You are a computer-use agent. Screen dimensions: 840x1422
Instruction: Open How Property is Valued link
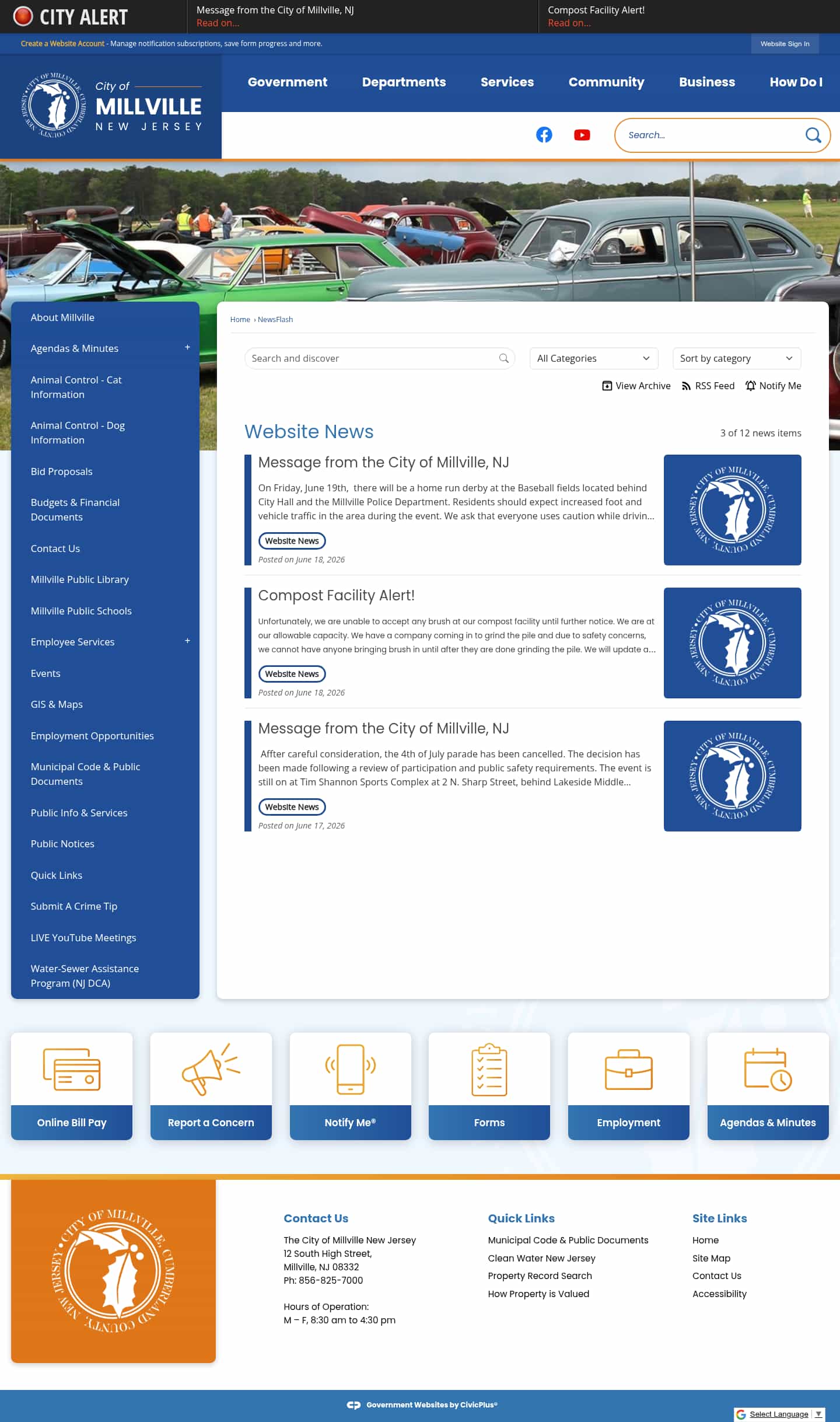[x=538, y=1294]
